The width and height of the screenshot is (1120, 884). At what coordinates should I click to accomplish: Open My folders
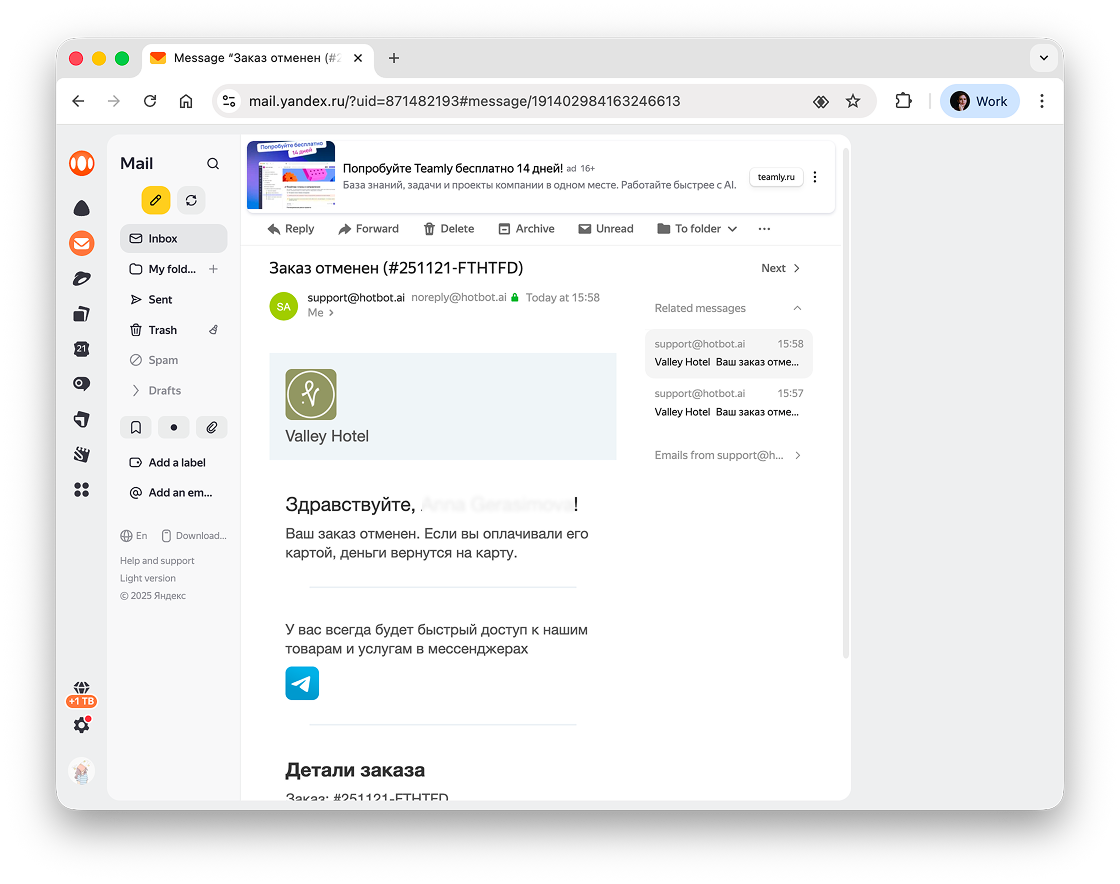(x=172, y=269)
